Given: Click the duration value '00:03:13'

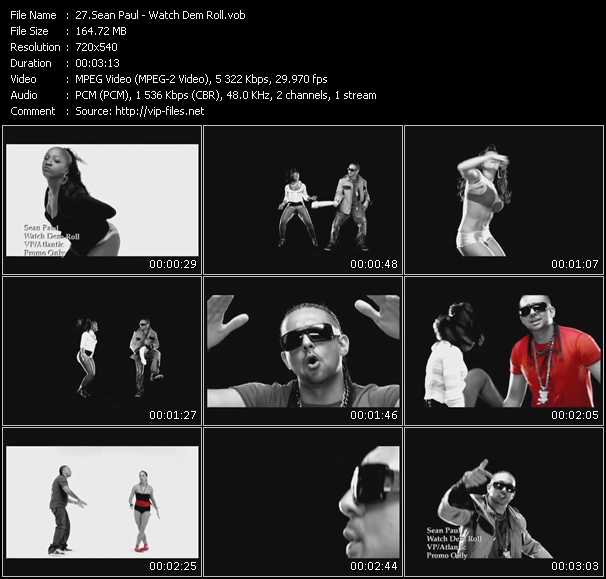Looking at the screenshot, I should tap(97, 63).
